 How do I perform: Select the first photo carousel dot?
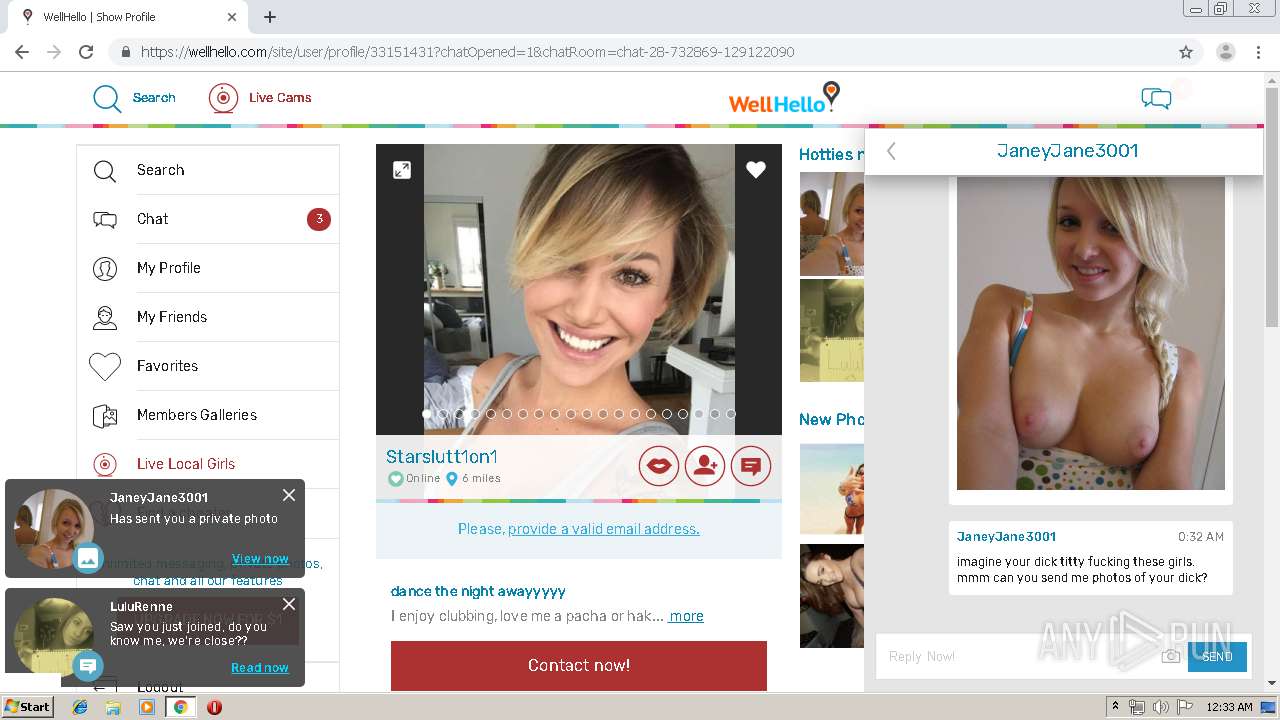[427, 414]
